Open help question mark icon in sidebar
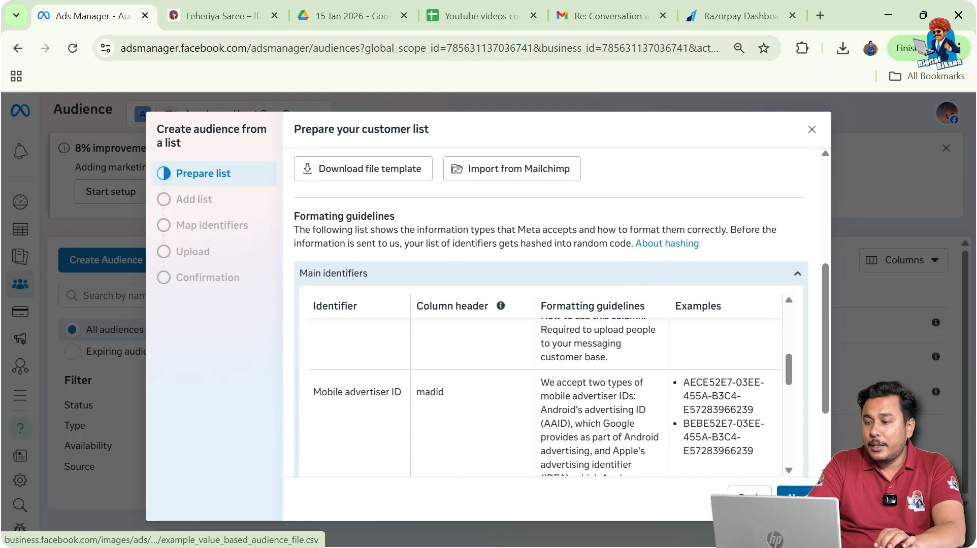This screenshot has height=548, width=977. point(20,428)
